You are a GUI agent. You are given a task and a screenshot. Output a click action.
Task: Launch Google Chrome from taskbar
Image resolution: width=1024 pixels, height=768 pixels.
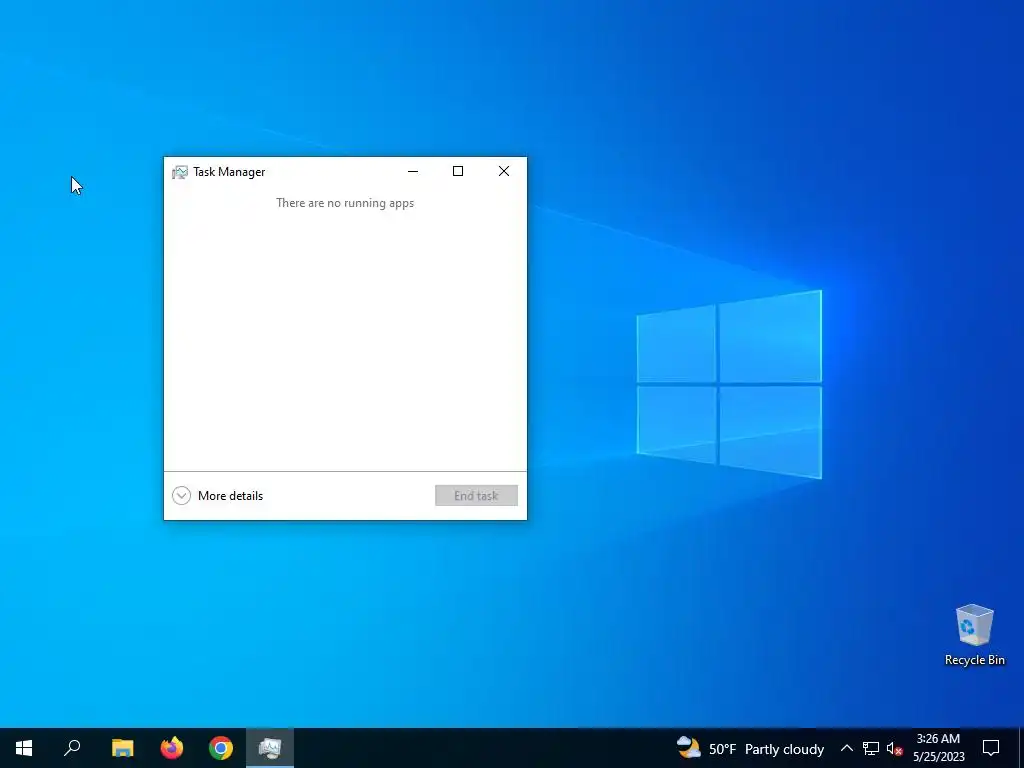click(x=221, y=748)
